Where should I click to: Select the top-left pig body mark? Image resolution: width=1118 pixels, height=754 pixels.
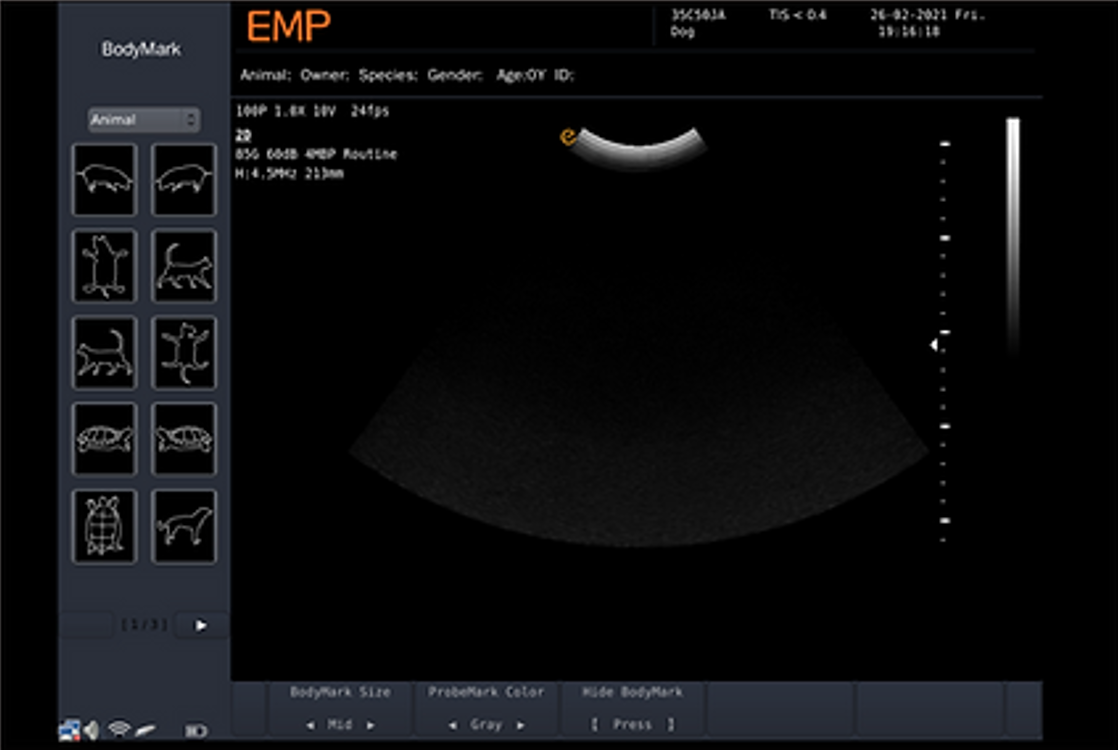point(104,180)
